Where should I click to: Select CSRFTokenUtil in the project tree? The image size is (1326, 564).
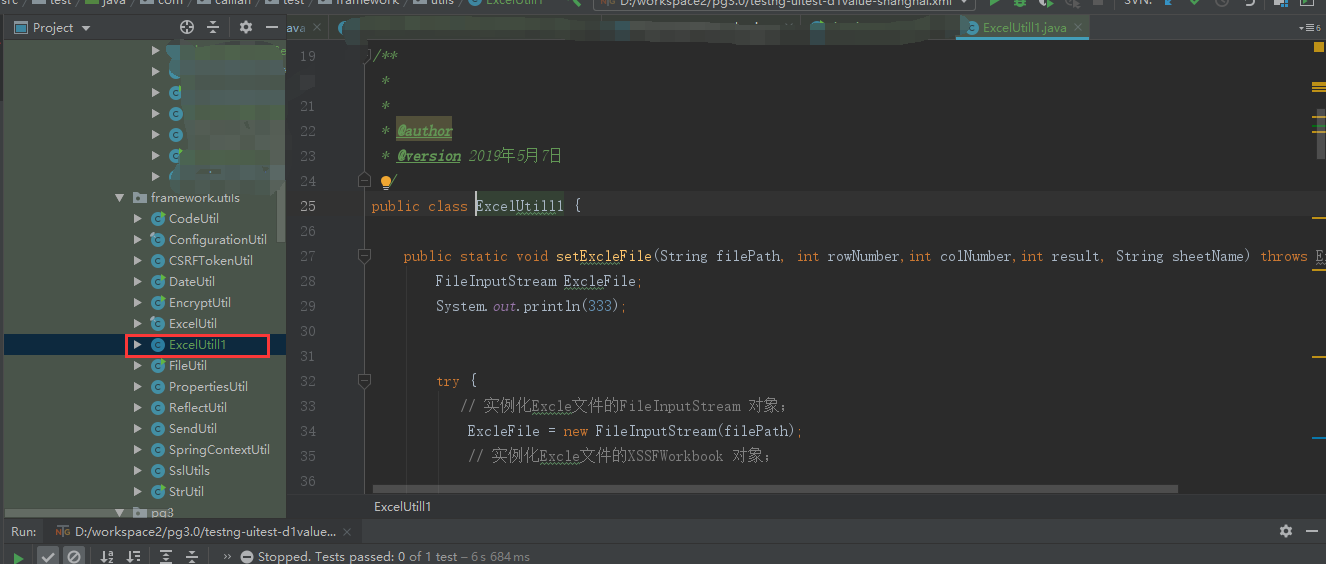pos(211,261)
